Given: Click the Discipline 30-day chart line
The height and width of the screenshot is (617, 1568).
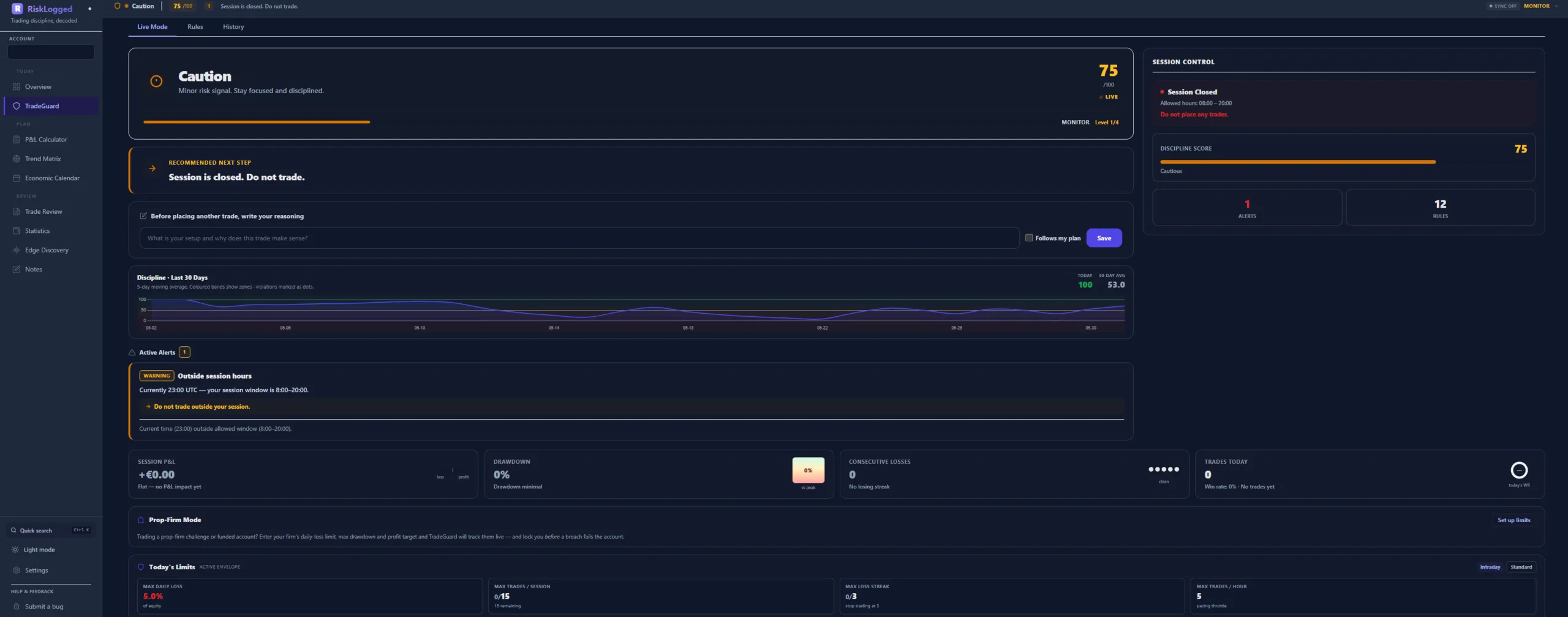Looking at the screenshot, I should (x=637, y=309).
